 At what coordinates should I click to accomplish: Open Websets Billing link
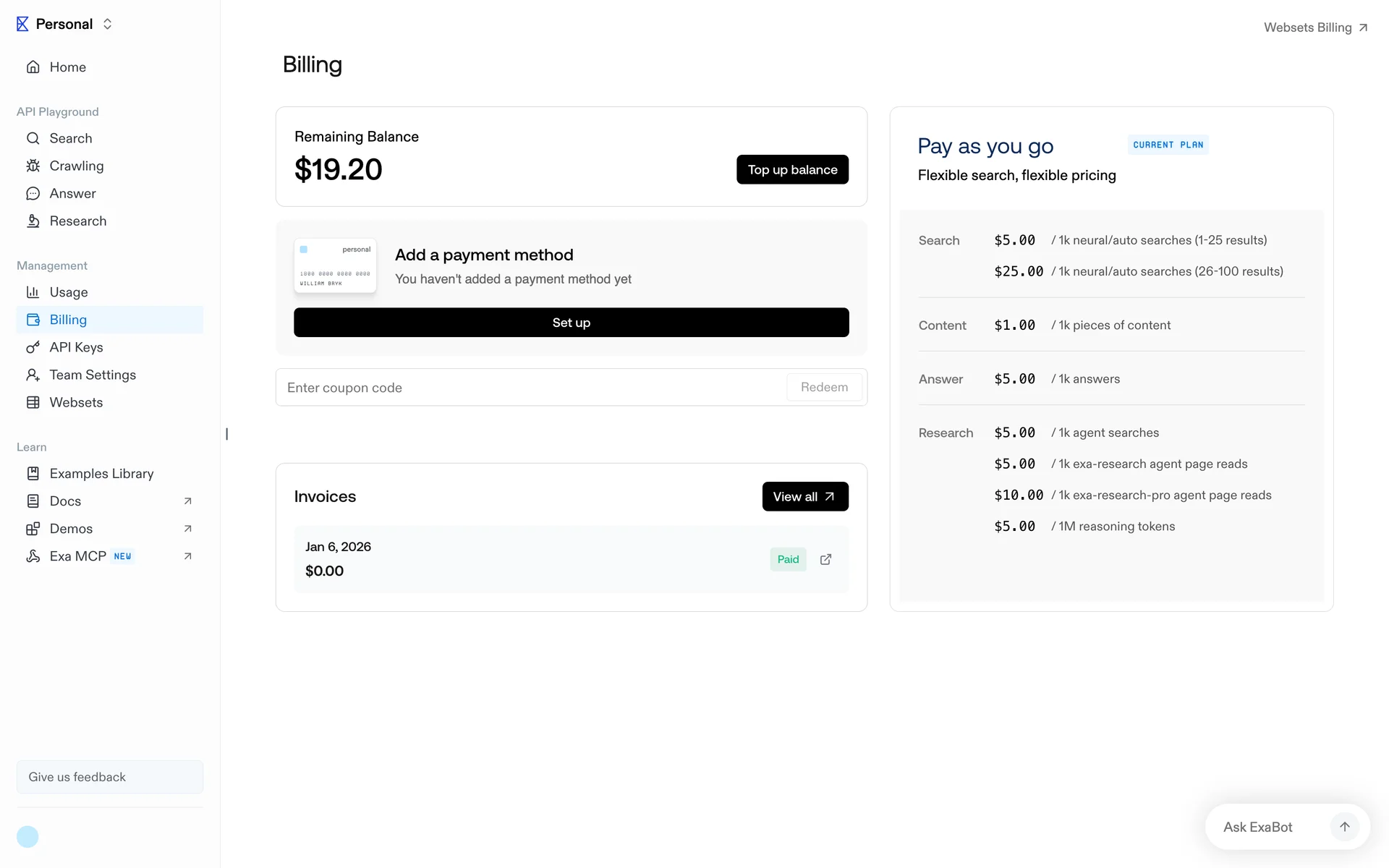click(1314, 27)
